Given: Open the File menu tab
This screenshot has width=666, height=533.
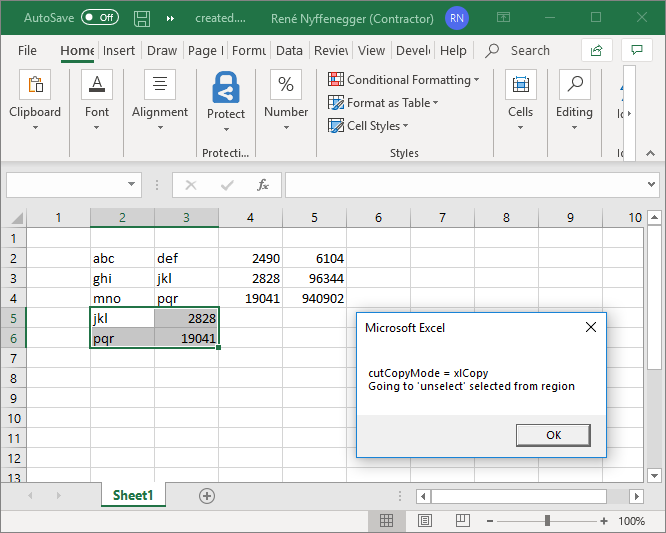Looking at the screenshot, I should pos(27,51).
